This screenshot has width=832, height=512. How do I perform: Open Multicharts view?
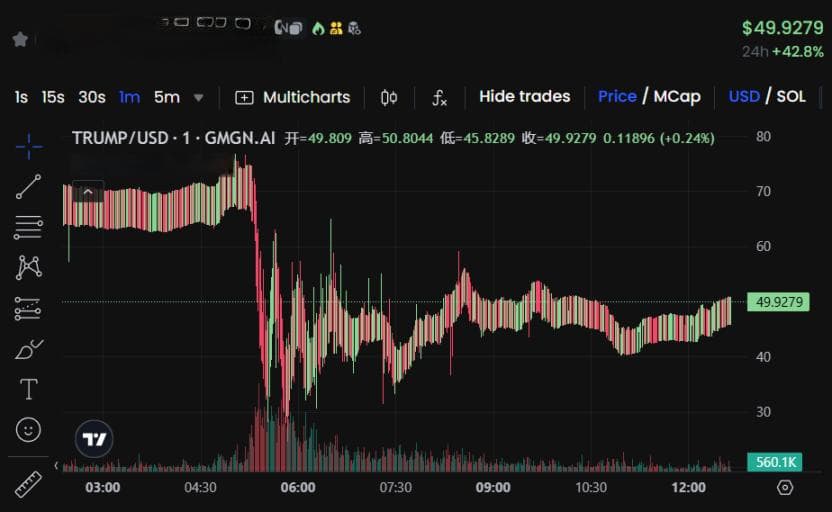click(x=292, y=98)
